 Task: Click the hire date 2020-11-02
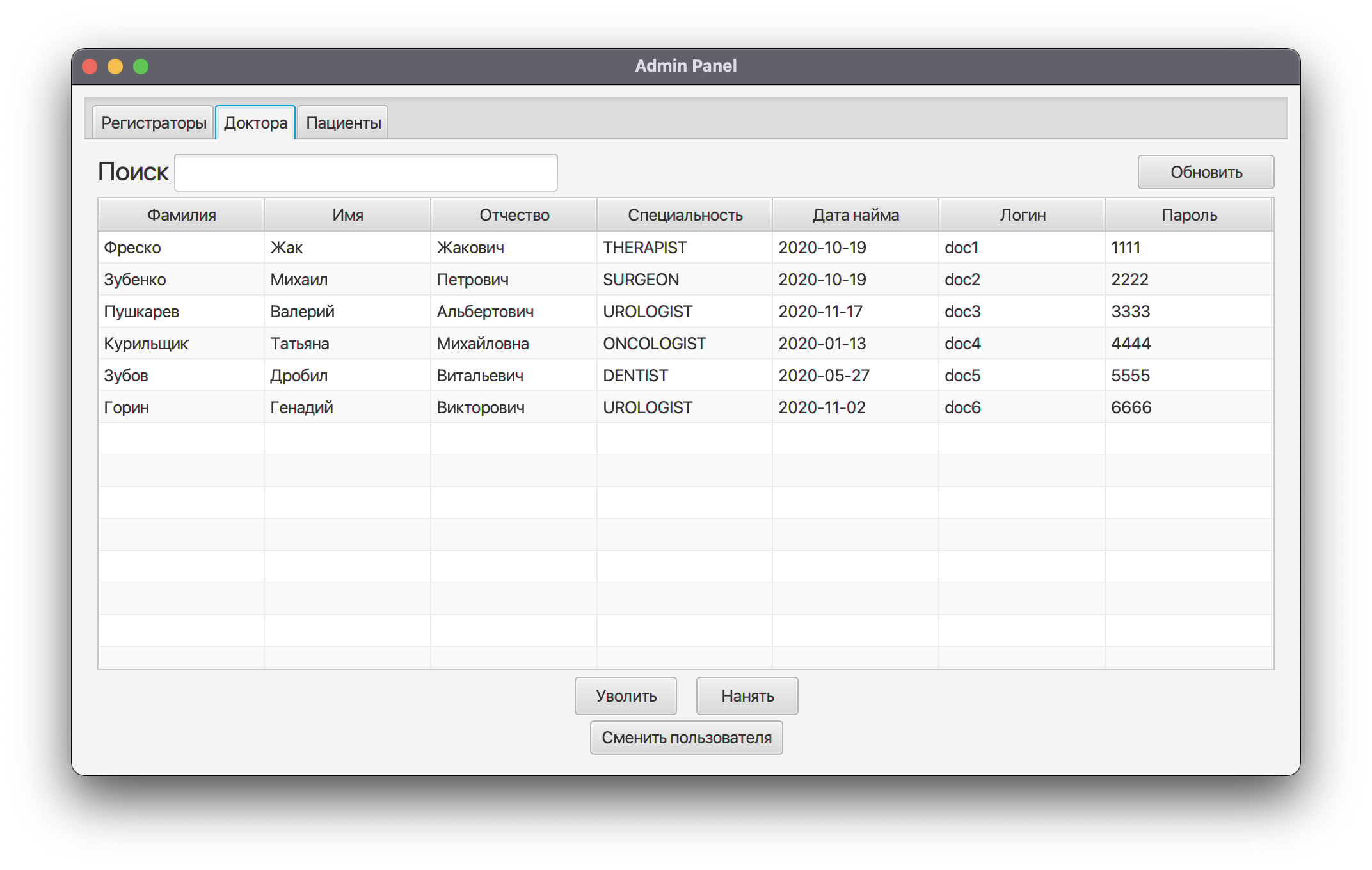point(856,407)
